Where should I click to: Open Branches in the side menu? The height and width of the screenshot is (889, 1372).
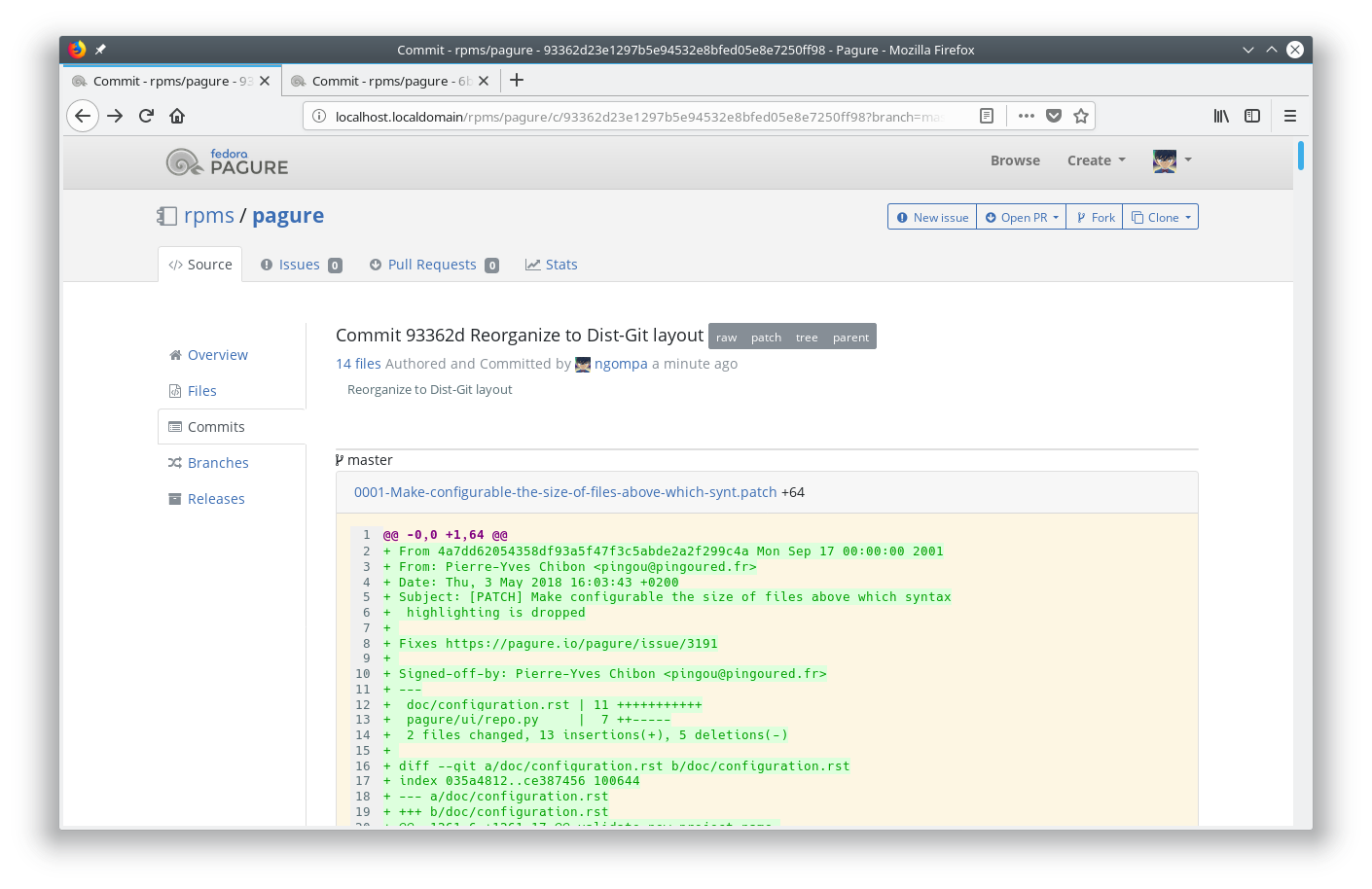(x=208, y=463)
